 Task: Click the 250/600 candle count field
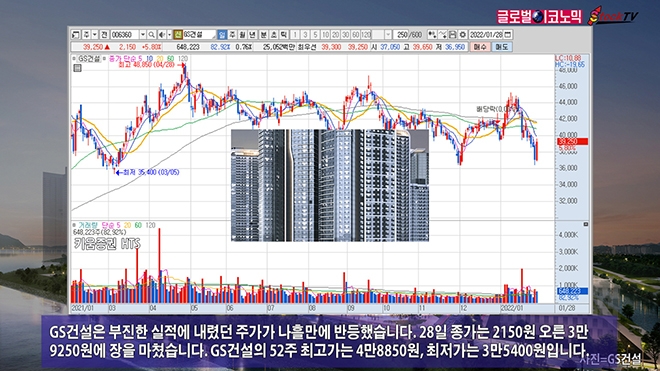click(x=409, y=35)
